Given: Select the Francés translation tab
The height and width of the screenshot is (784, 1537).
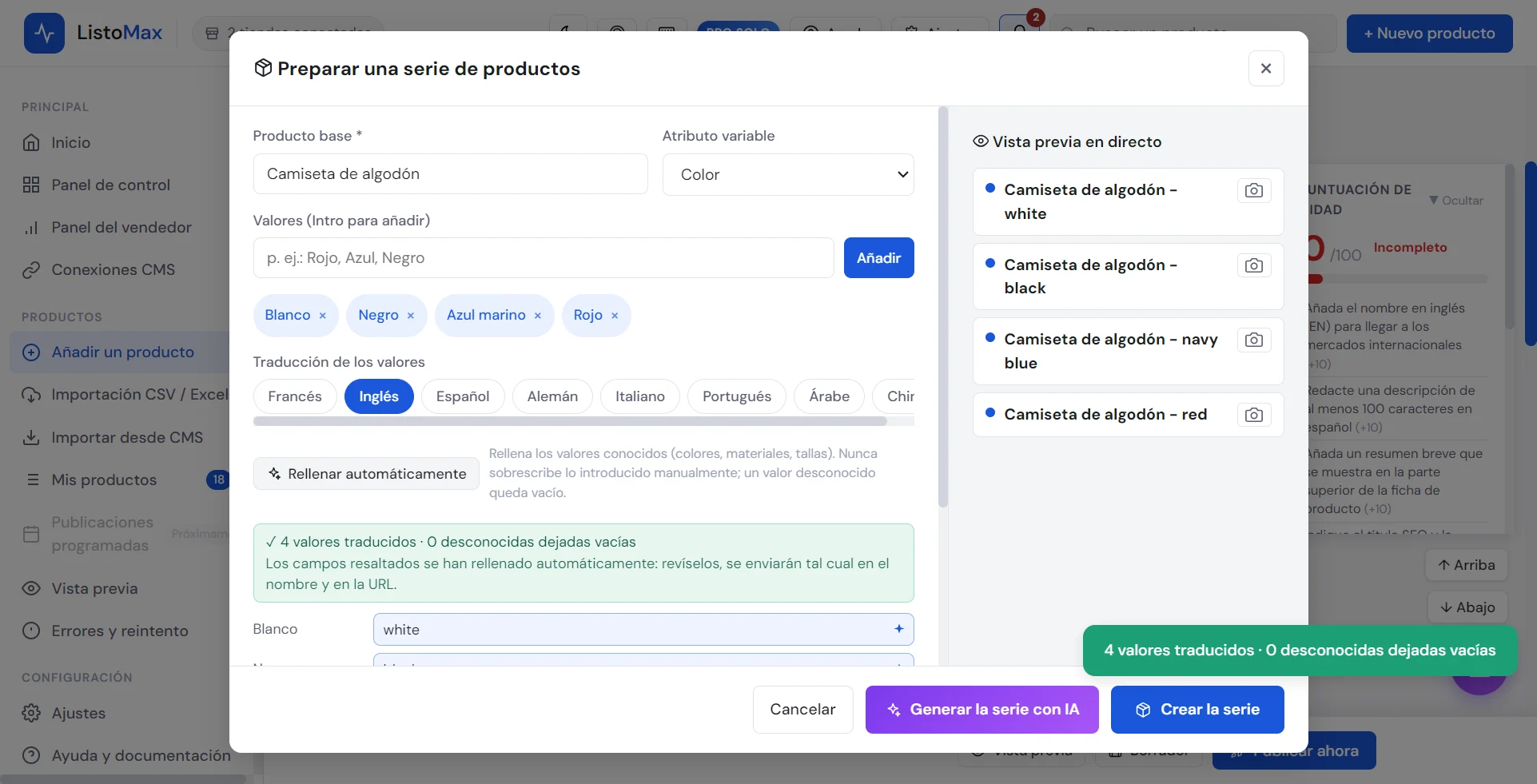Looking at the screenshot, I should pos(295,396).
